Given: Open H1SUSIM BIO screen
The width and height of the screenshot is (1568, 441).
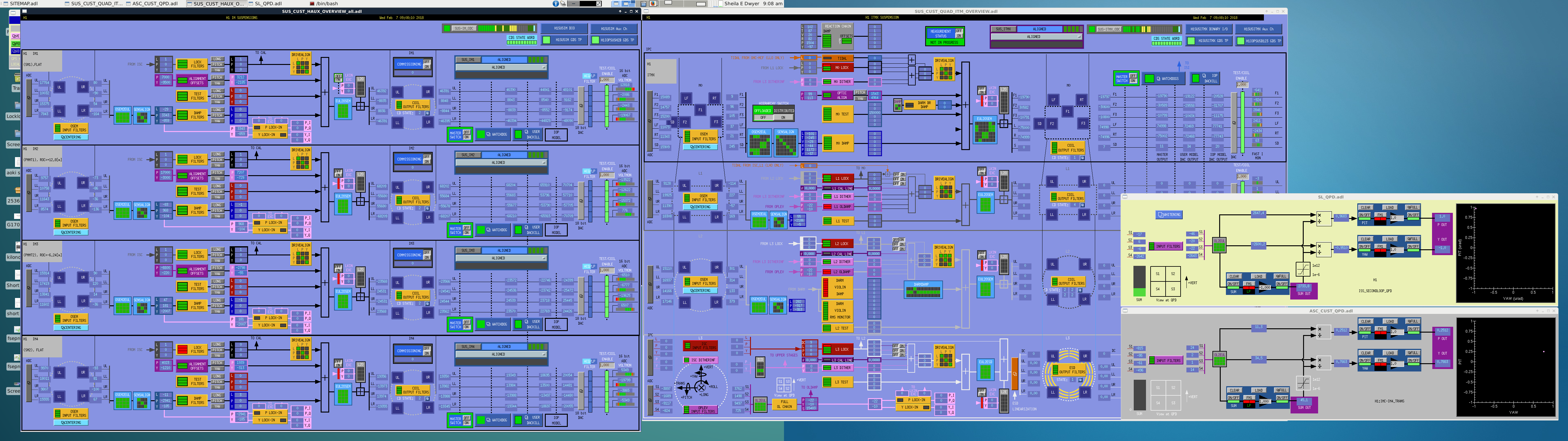Looking at the screenshot, I should [x=564, y=28].
